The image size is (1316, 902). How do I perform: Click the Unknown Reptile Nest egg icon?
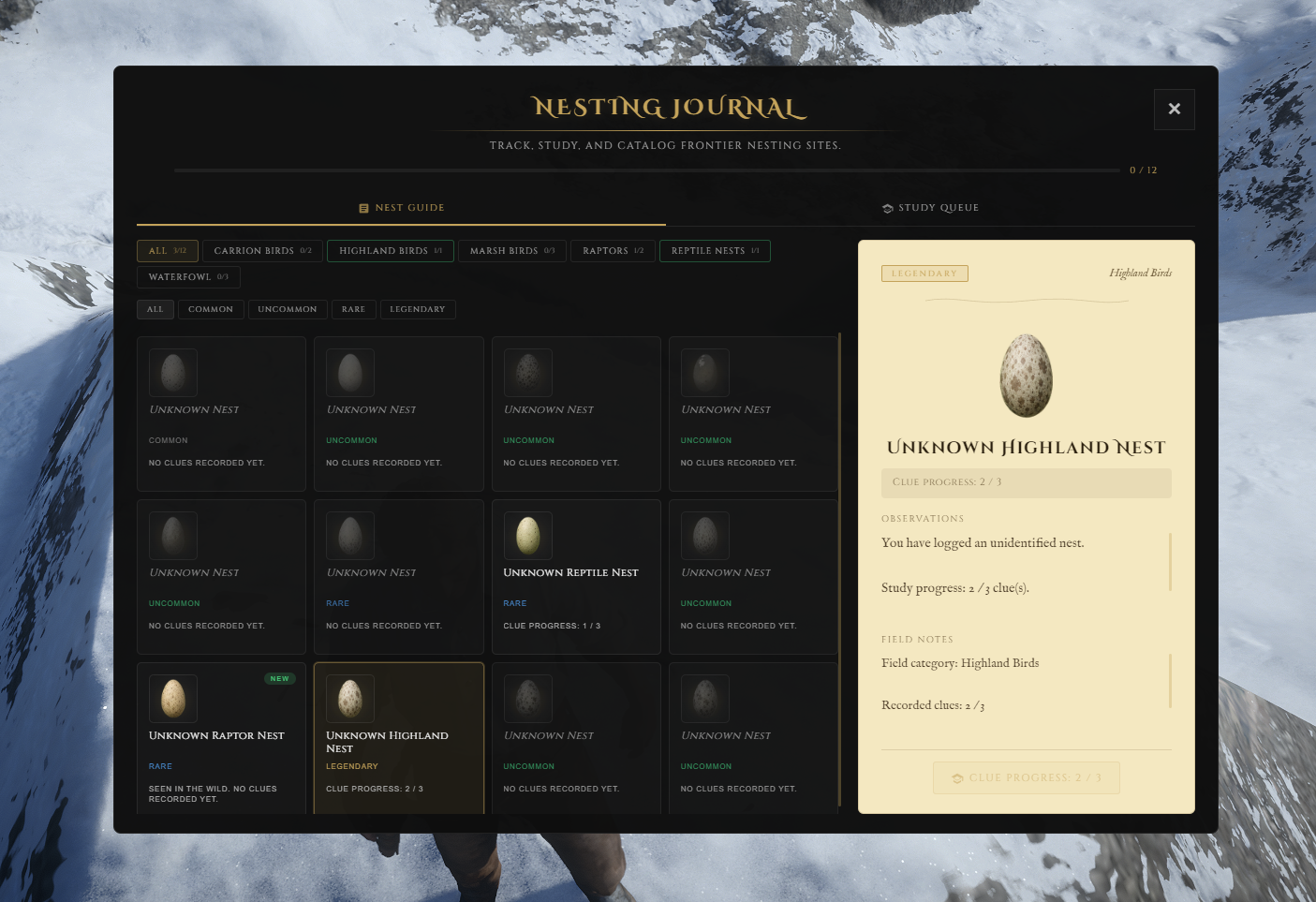(528, 536)
